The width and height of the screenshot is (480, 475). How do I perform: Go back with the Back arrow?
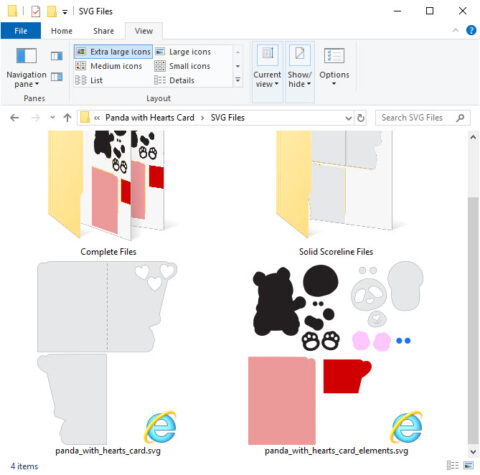click(x=14, y=118)
